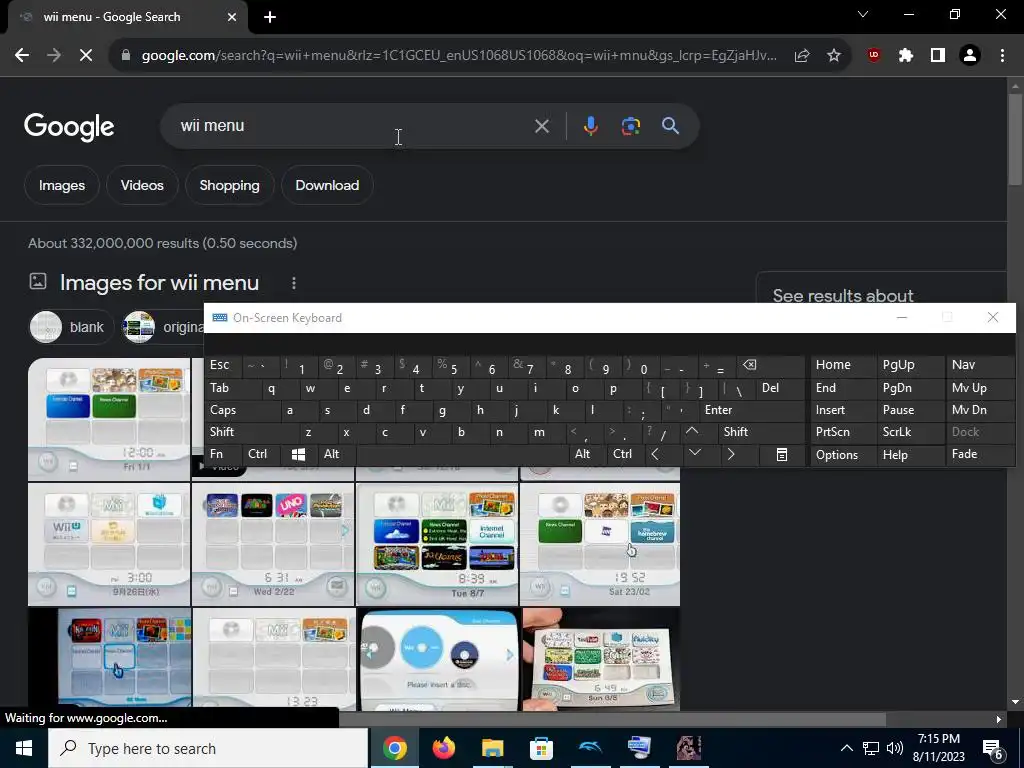Open the Wii menu thumbnail with UNO channel

click(274, 545)
